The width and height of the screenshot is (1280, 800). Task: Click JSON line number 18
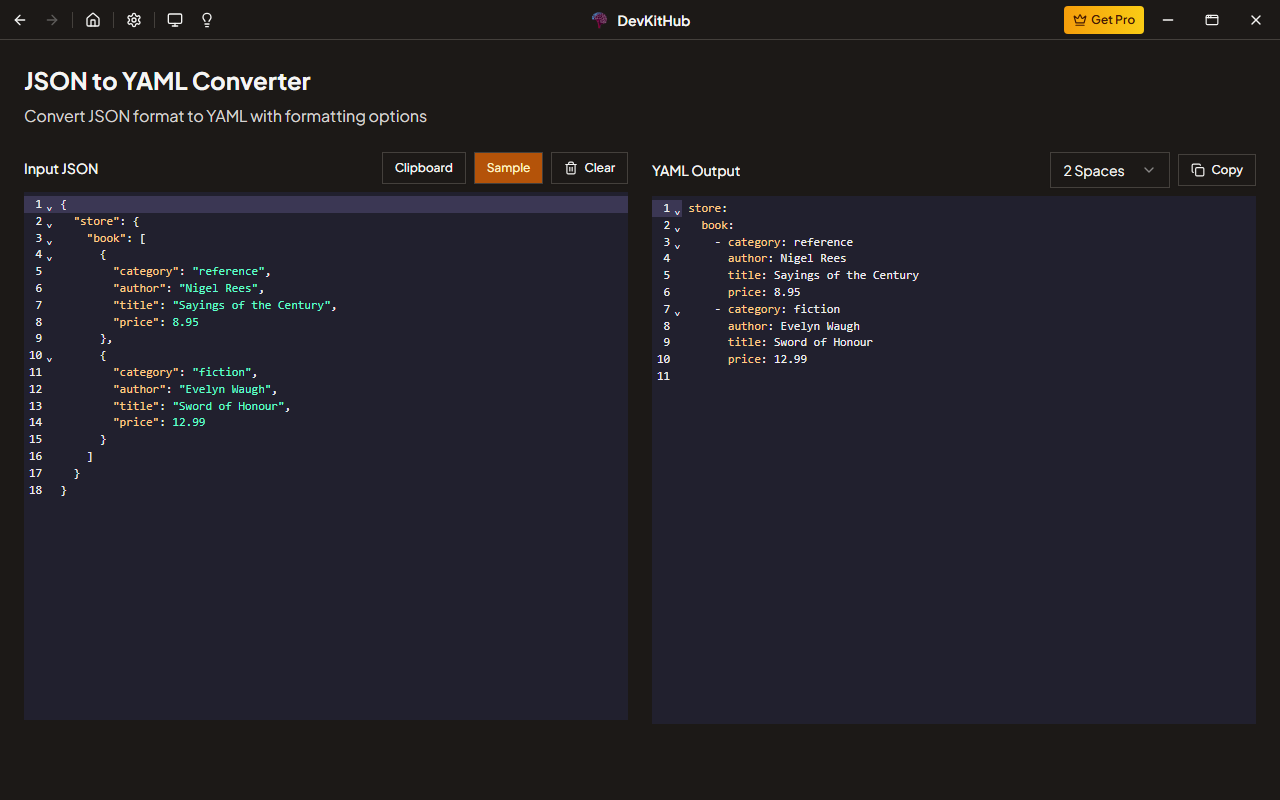(x=36, y=490)
